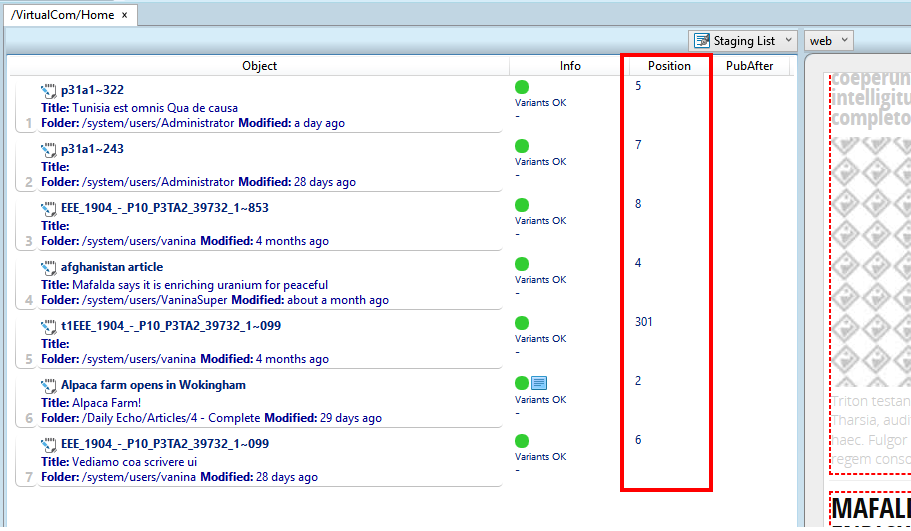The width and height of the screenshot is (911, 531).
Task: Open the web channel dropdown
Action: [x=828, y=41]
